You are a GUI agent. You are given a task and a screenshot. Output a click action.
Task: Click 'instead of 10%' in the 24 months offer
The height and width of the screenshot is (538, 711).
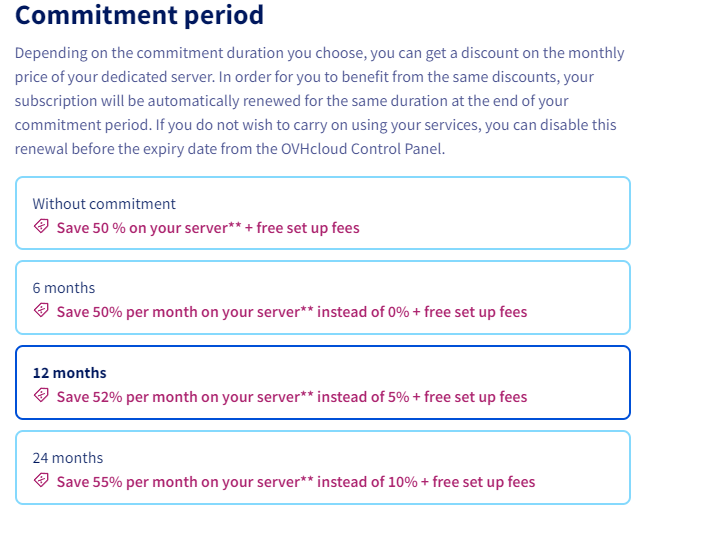point(367,482)
